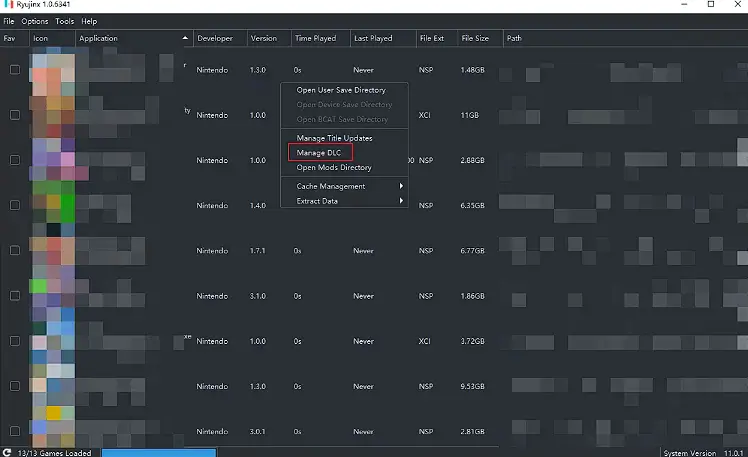Click game icon in the 9.53GB row
The height and width of the screenshot is (457, 748).
53,386
